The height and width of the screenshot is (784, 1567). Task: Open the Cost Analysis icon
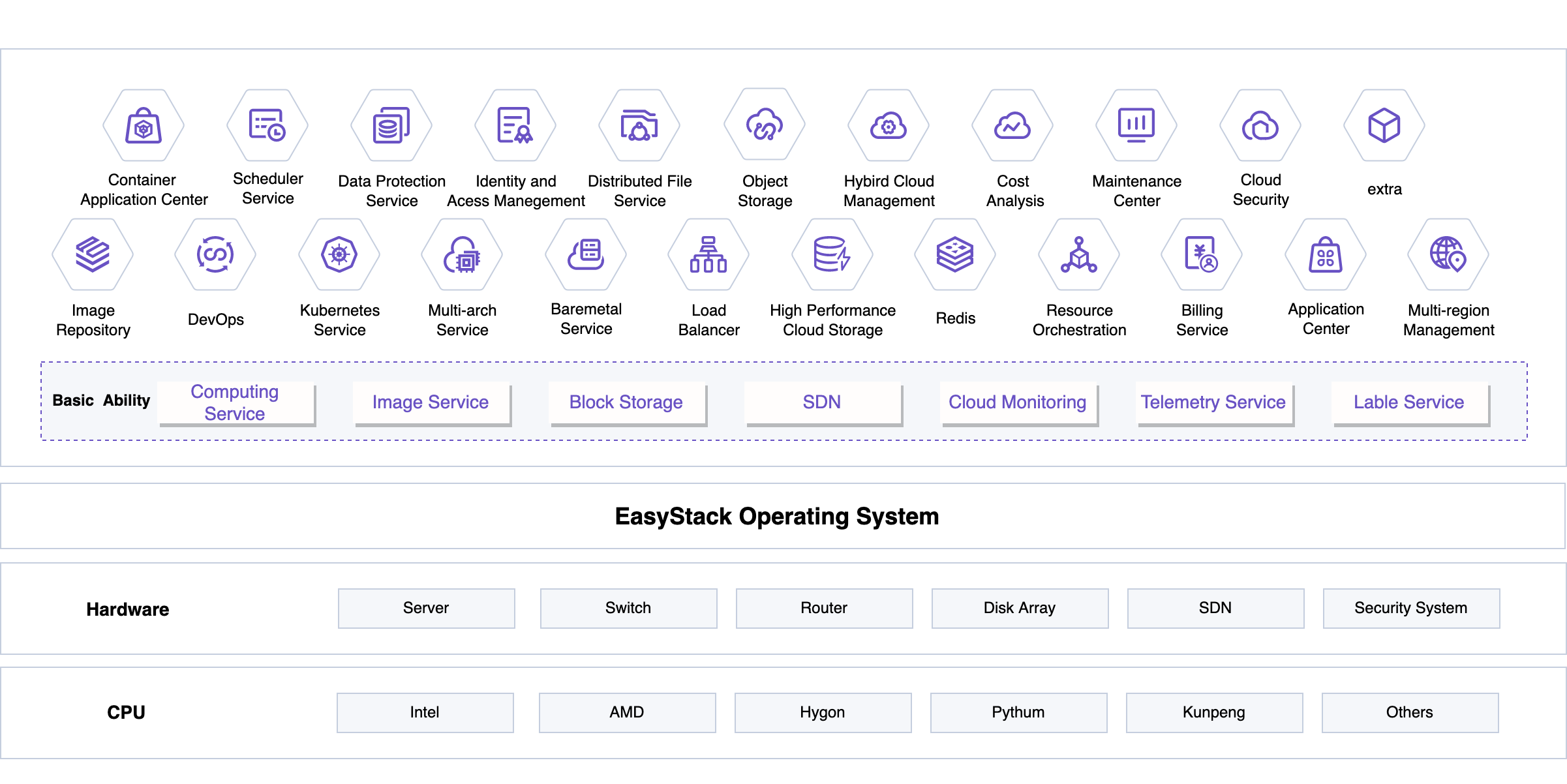click(x=1012, y=125)
